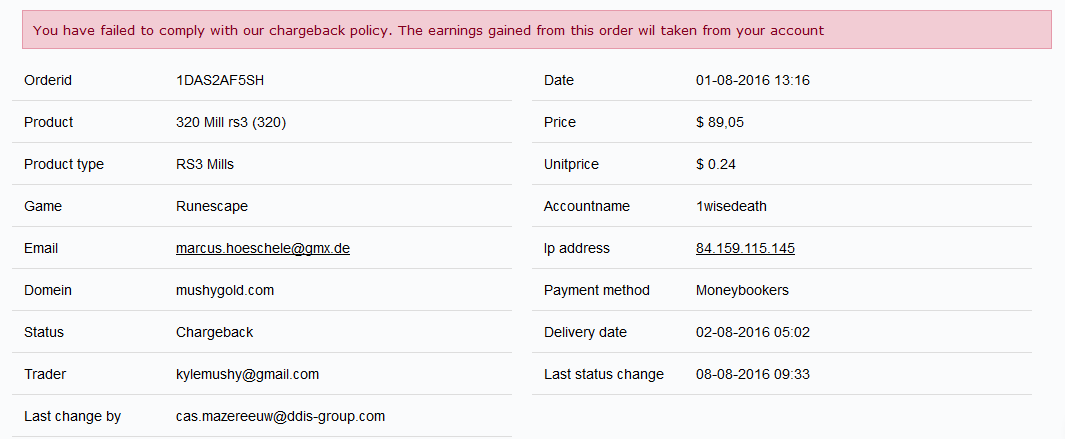
Task: Click the mushygold.com domain value
Action: [225, 290]
